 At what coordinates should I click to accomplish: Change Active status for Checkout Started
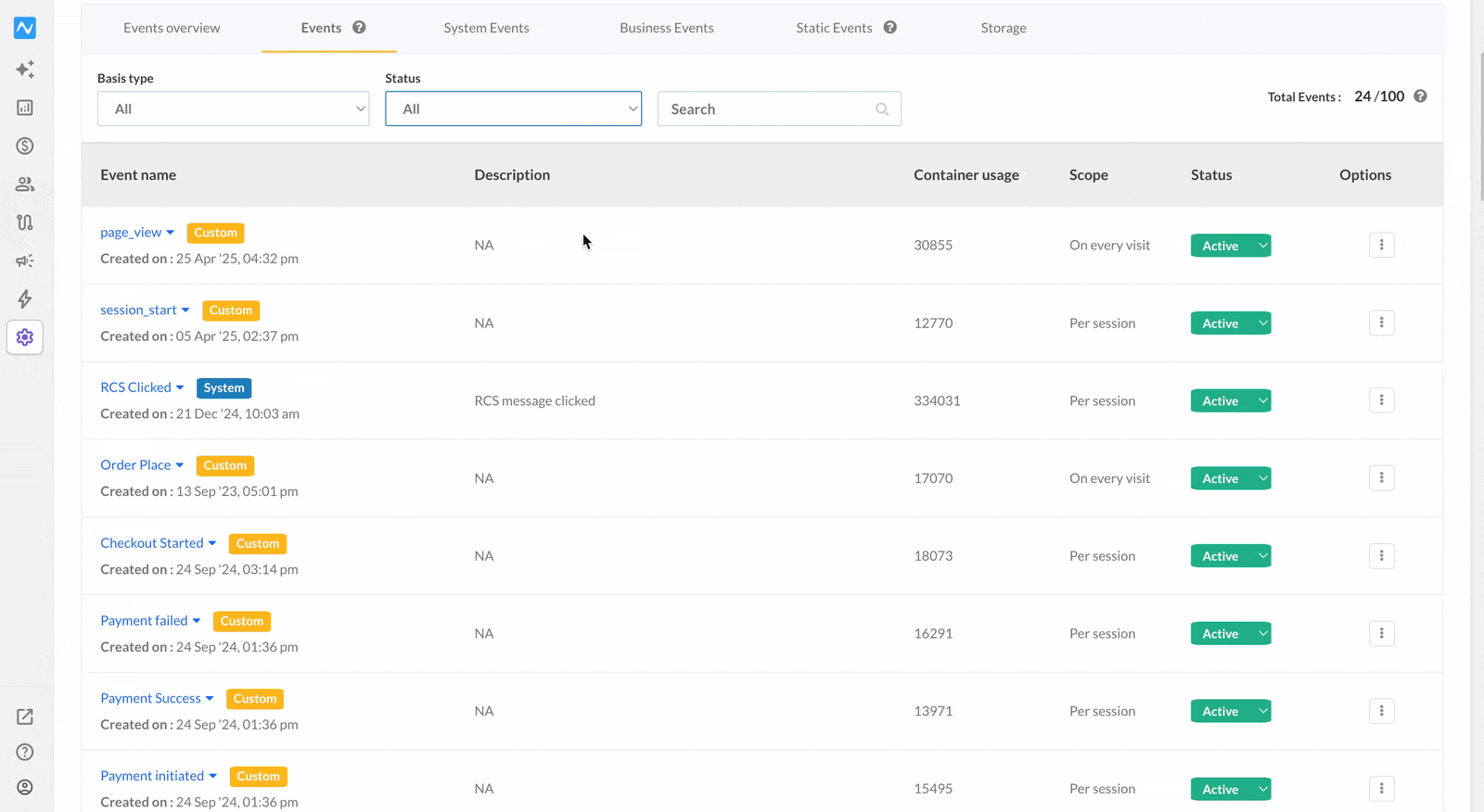(x=1231, y=556)
